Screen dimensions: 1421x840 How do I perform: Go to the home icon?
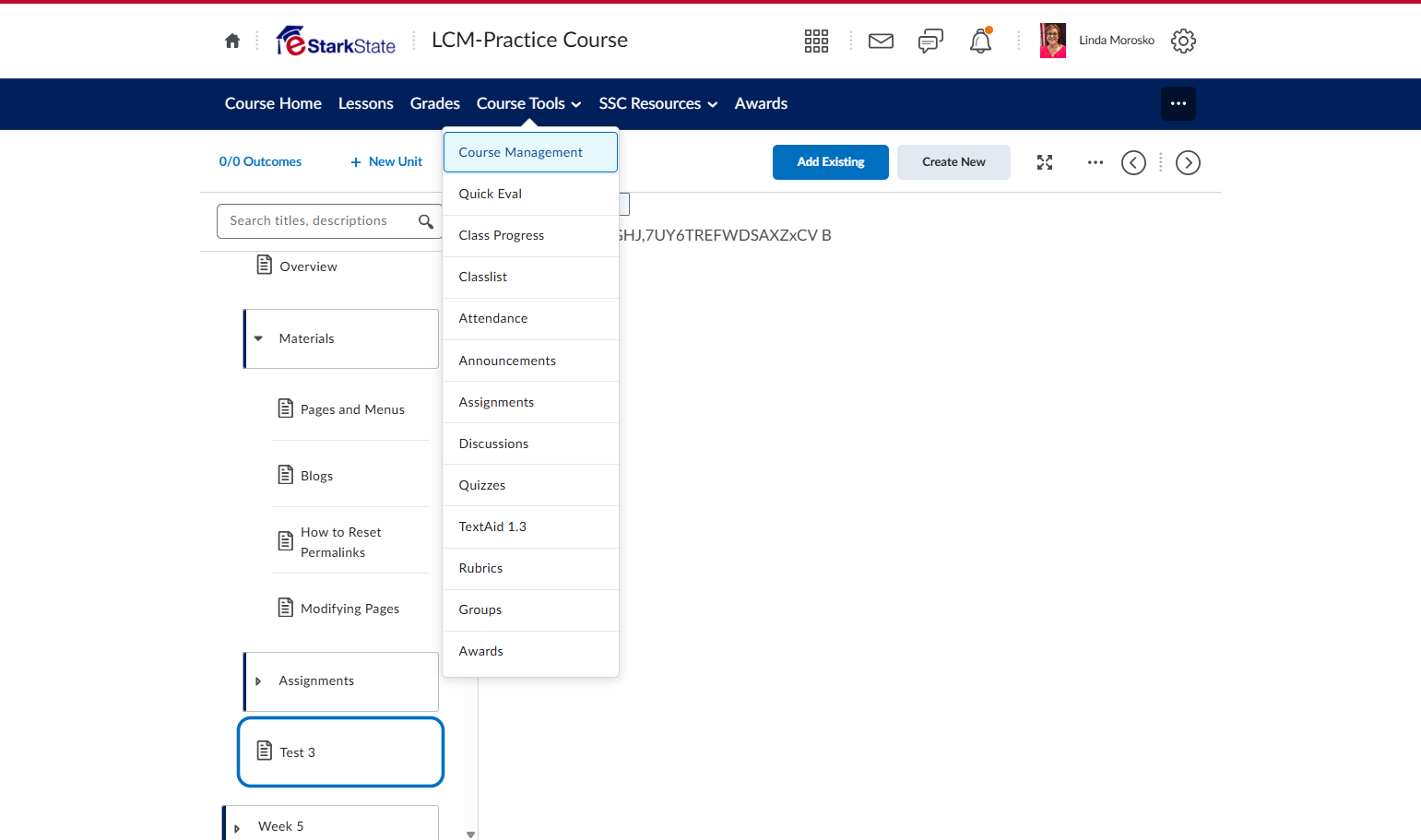pyautogui.click(x=232, y=41)
